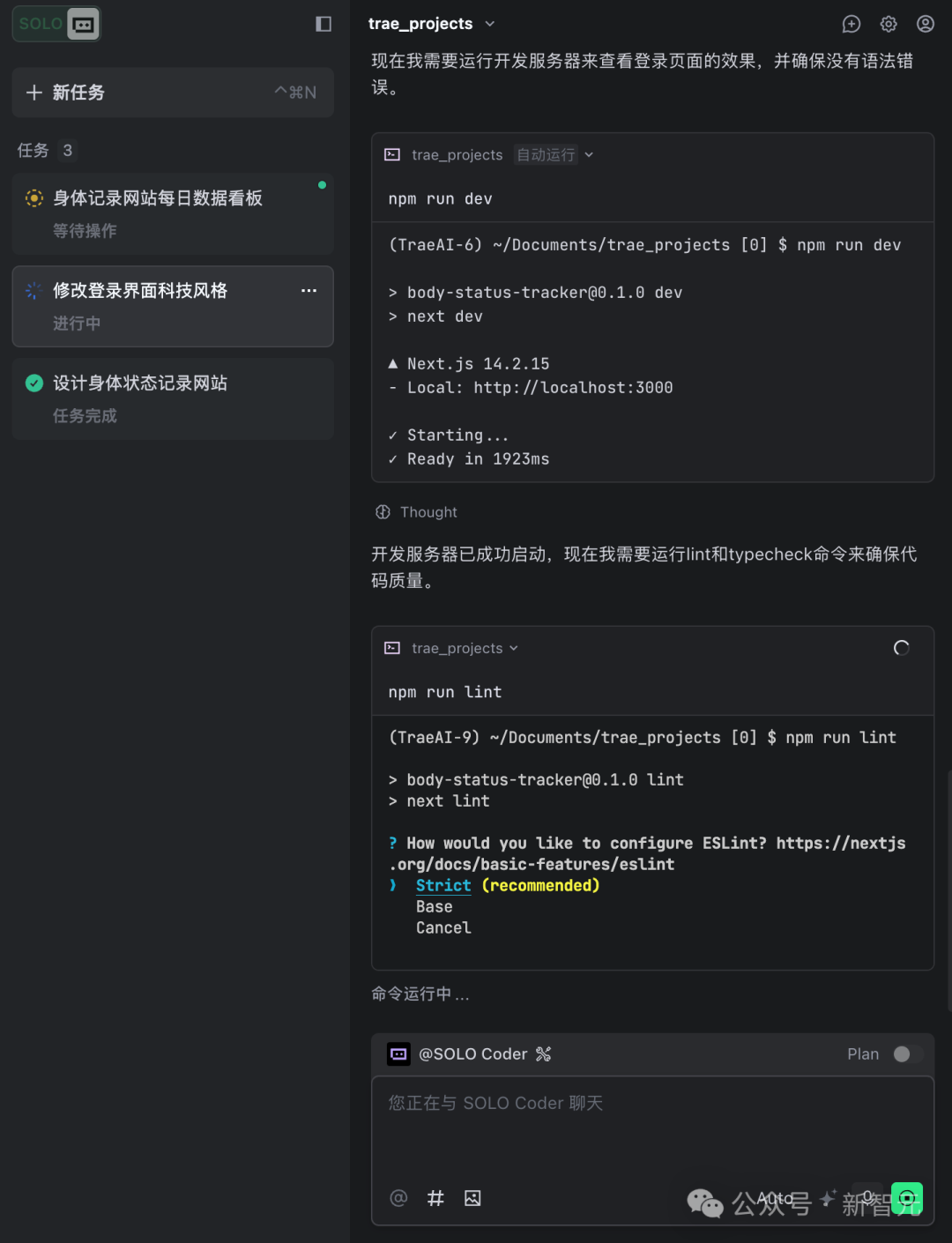Open the settings gear icon
This screenshot has width=952, height=1243.
click(x=888, y=24)
